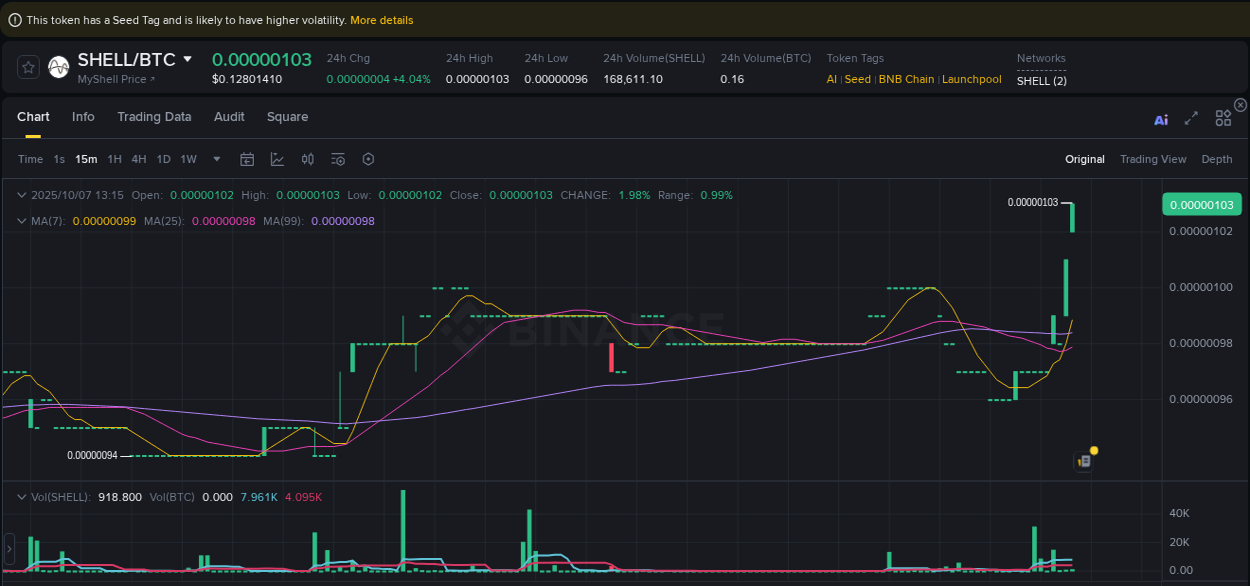Click the green current price axis label
This screenshot has height=586, width=1250.
click(1201, 203)
